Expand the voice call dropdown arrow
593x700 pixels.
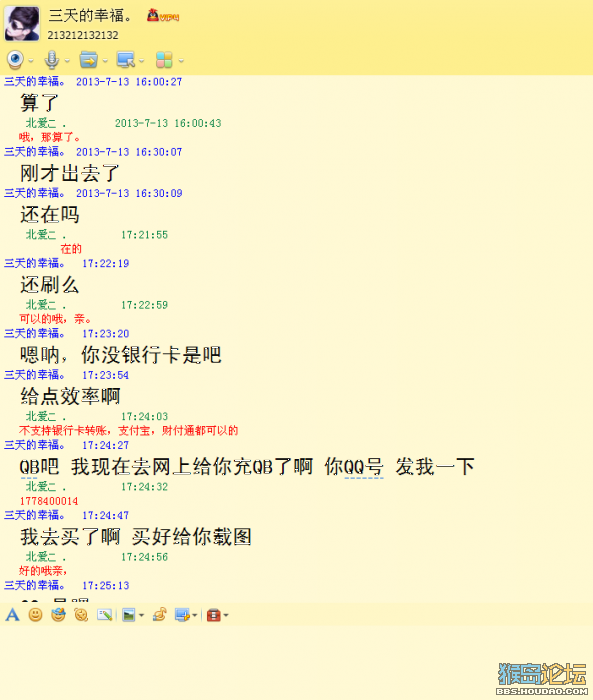point(67,61)
